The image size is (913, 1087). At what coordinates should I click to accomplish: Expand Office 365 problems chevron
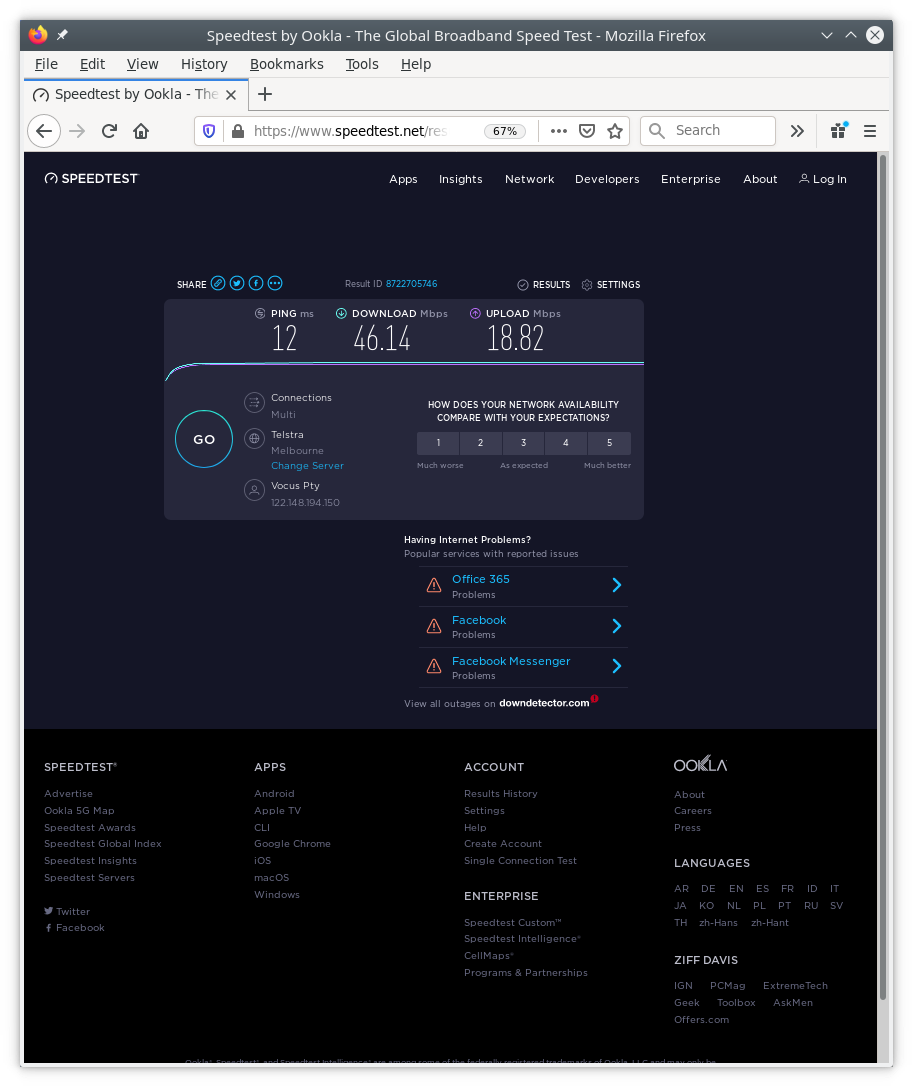[616, 585]
